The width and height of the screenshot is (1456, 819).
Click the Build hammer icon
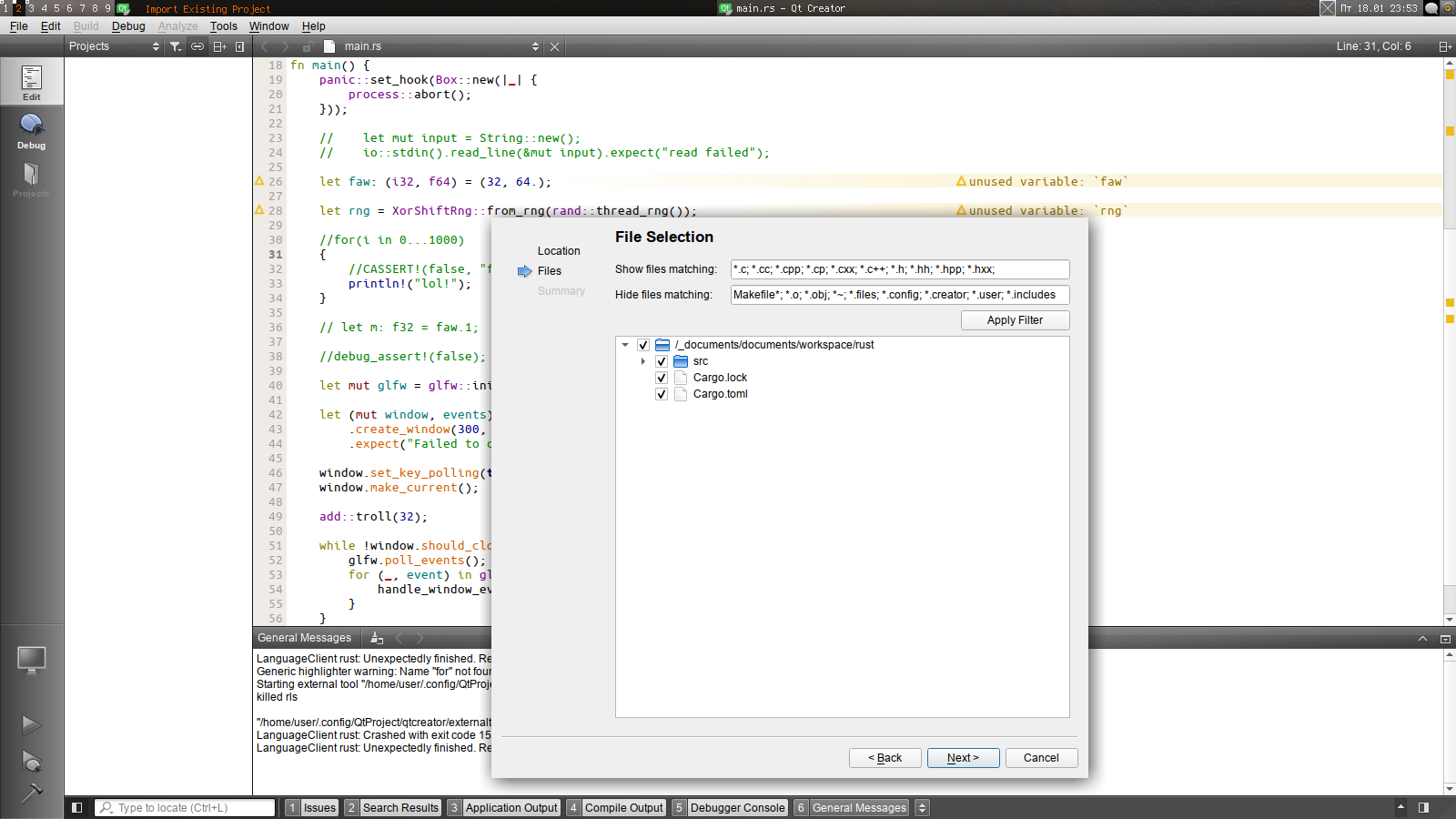31,793
